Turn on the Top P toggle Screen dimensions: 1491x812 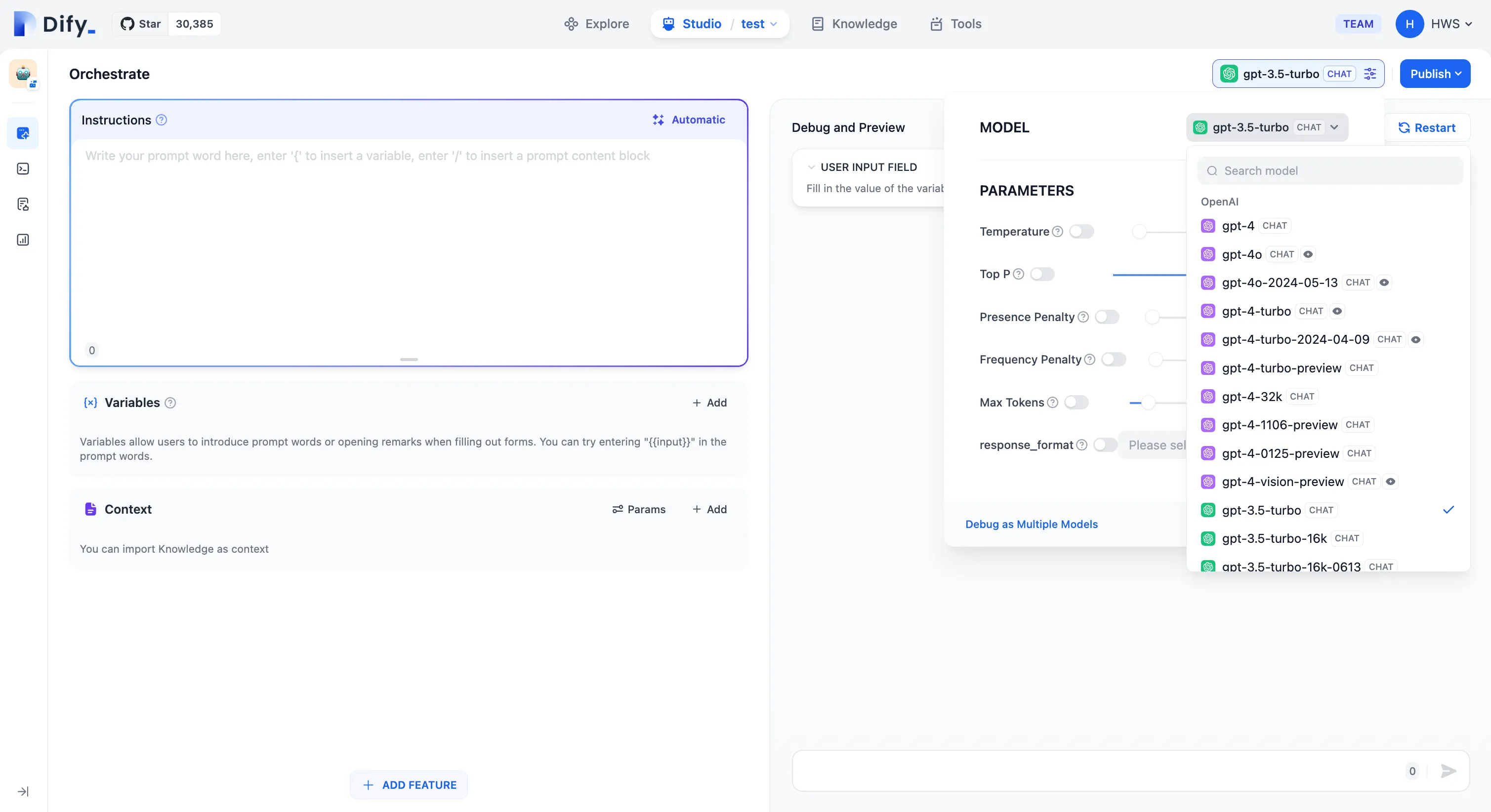coord(1042,274)
